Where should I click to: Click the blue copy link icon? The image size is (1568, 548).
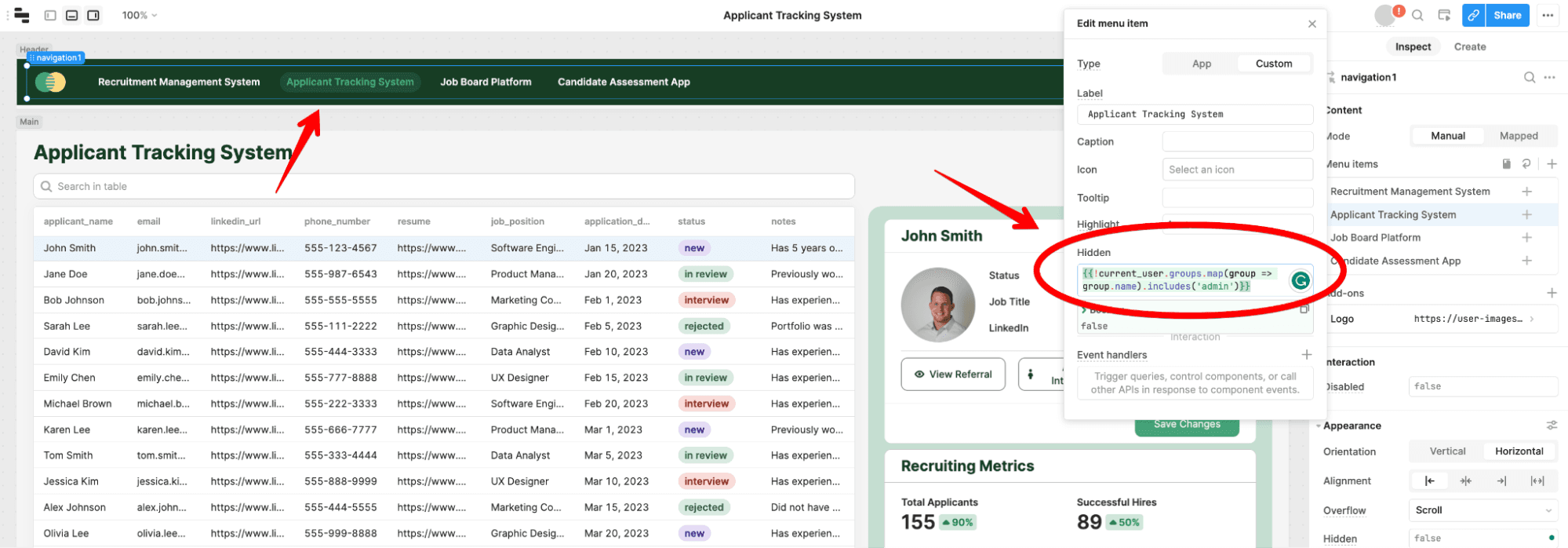(x=1473, y=16)
